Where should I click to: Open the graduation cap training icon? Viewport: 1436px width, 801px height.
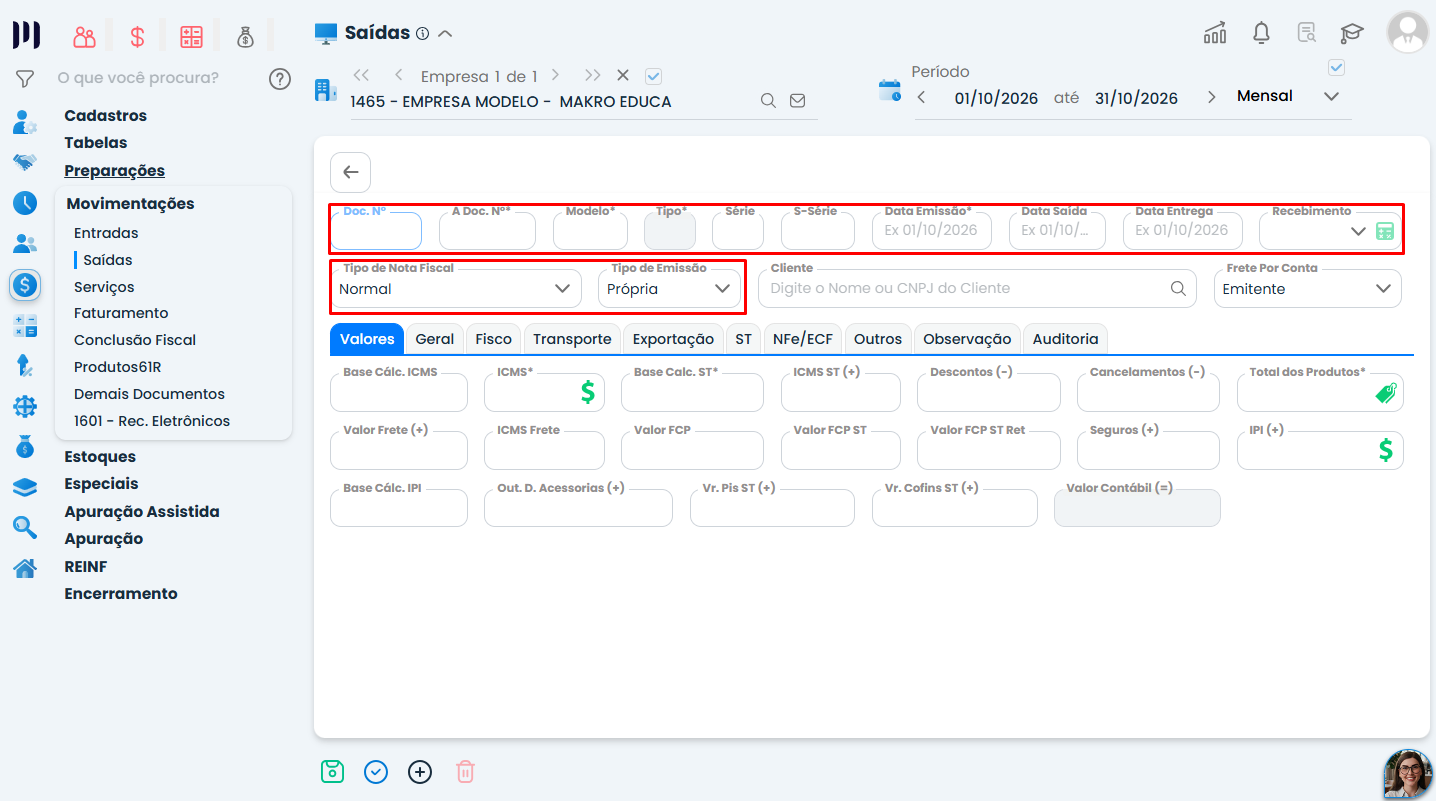tap(1352, 32)
